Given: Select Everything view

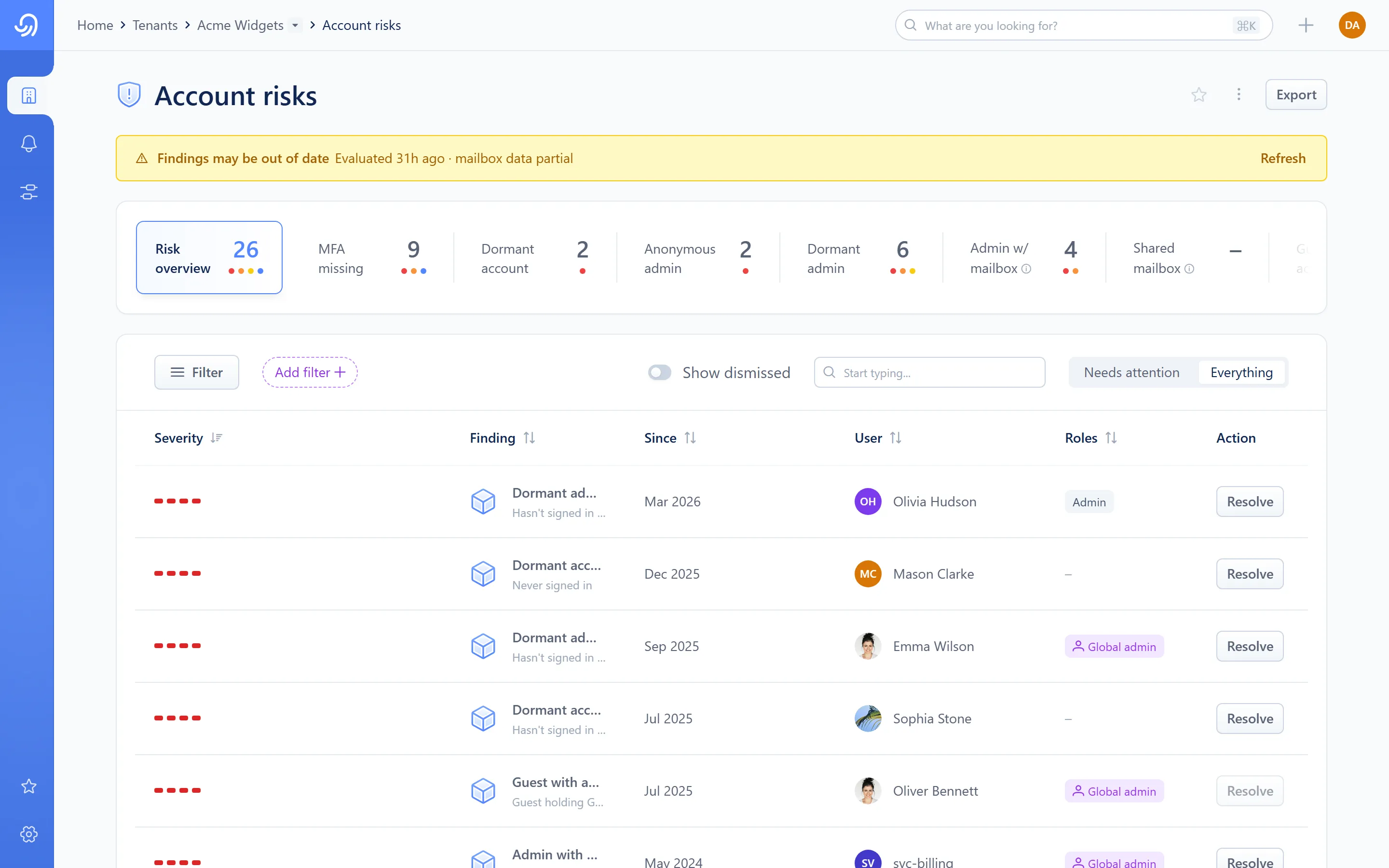Looking at the screenshot, I should coord(1241,373).
